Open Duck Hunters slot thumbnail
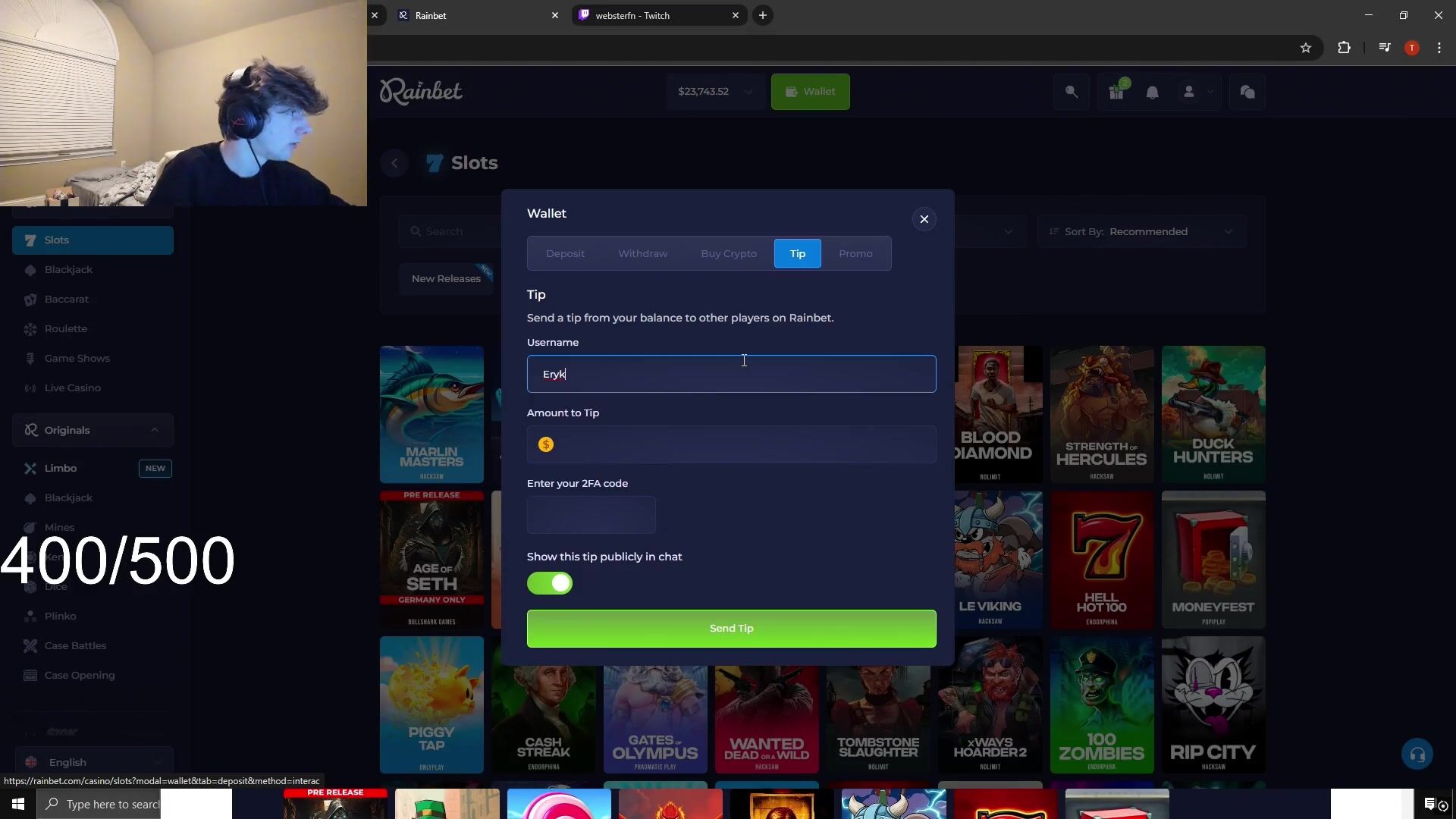Image resolution: width=1456 pixels, height=819 pixels. [1213, 414]
